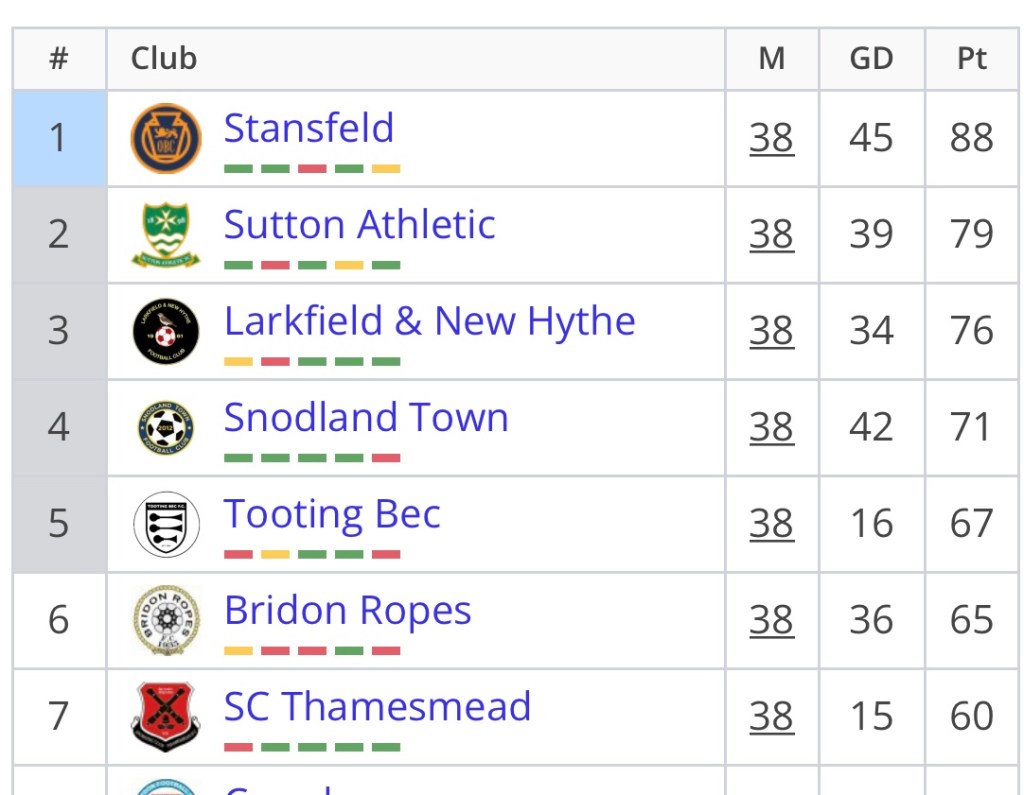This screenshot has width=1024, height=795.
Task: Click Stansfeld's matches played number 38
Action: coord(771,138)
